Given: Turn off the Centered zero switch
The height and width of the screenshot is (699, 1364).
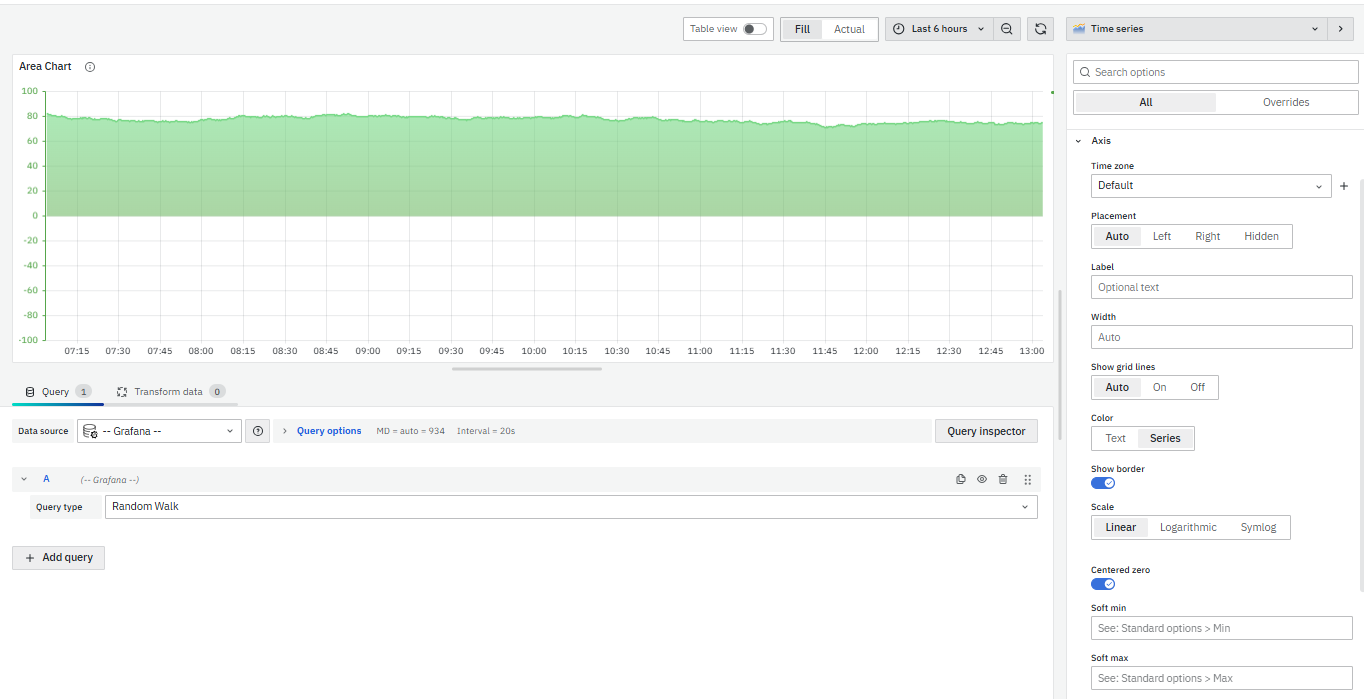Looking at the screenshot, I should pyautogui.click(x=1103, y=584).
